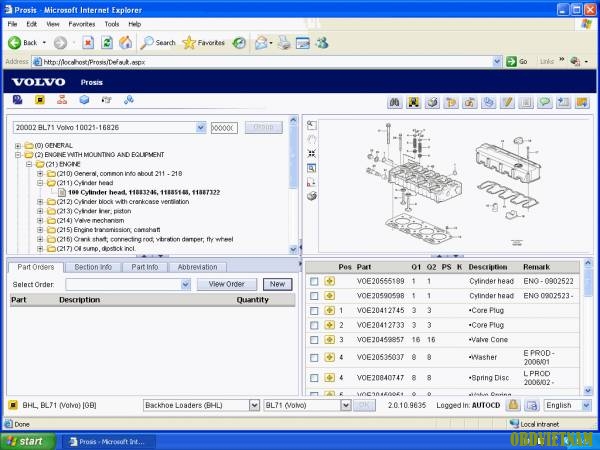Switch to the Abbreviation tab
The width and height of the screenshot is (600, 450).
[x=197, y=267]
